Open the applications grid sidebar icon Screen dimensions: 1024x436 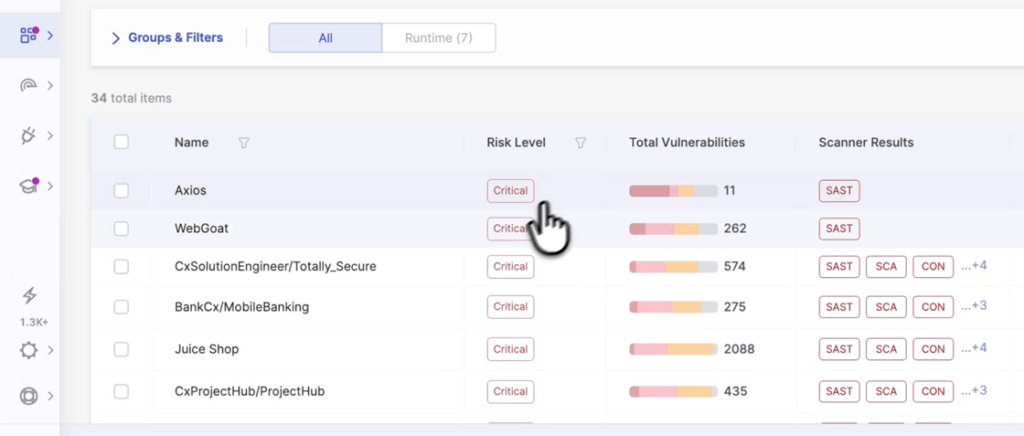pyautogui.click(x=29, y=35)
